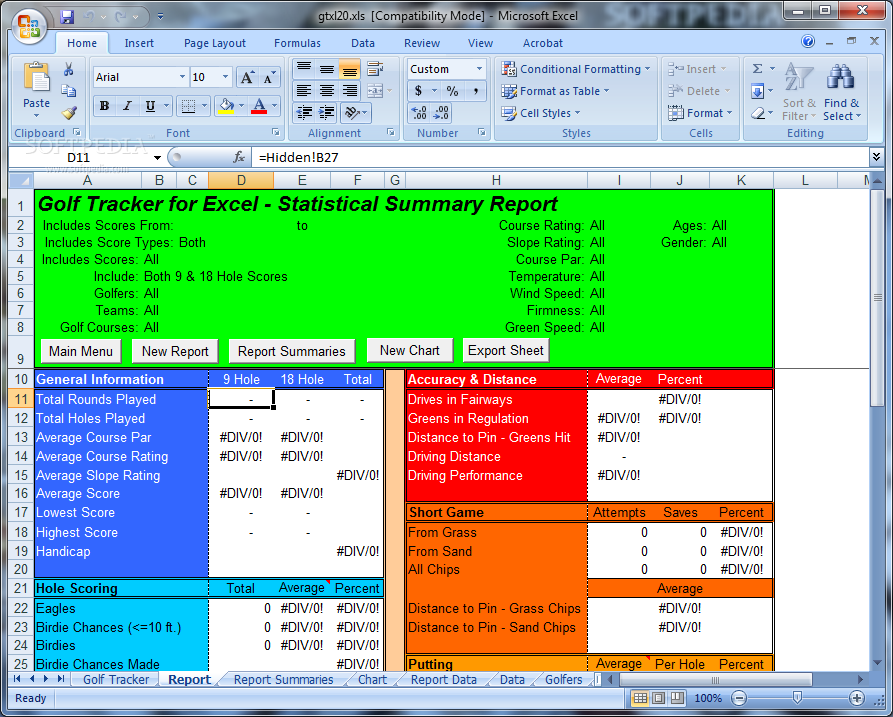This screenshot has height=717, width=893.
Task: Toggle Underline formatting
Action: pos(150,106)
